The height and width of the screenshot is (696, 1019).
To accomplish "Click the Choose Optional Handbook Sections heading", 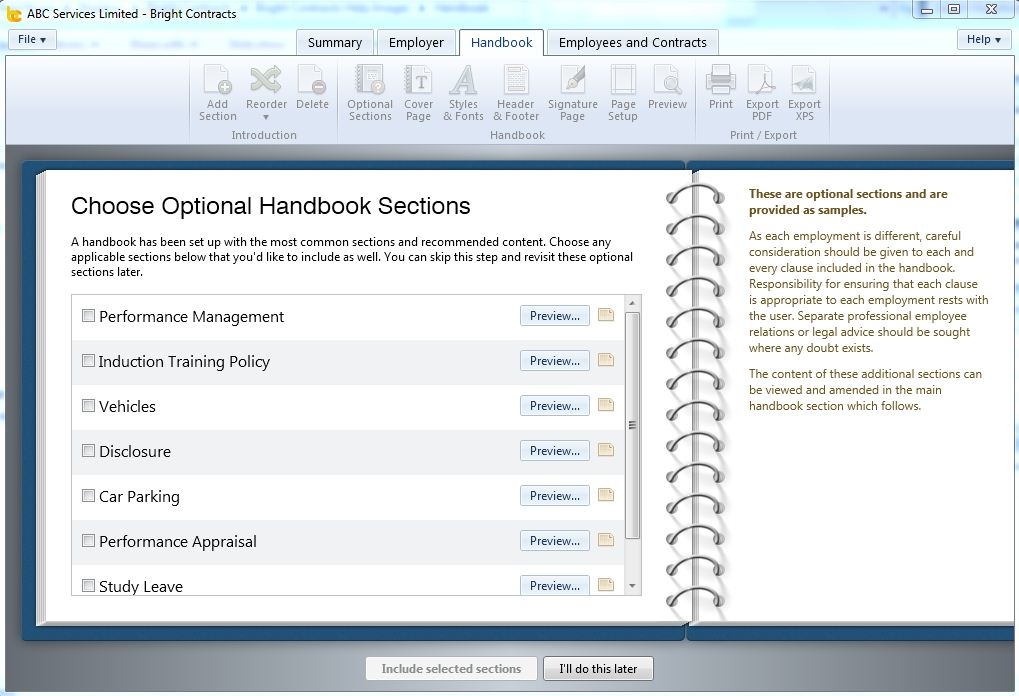I will pos(271,206).
